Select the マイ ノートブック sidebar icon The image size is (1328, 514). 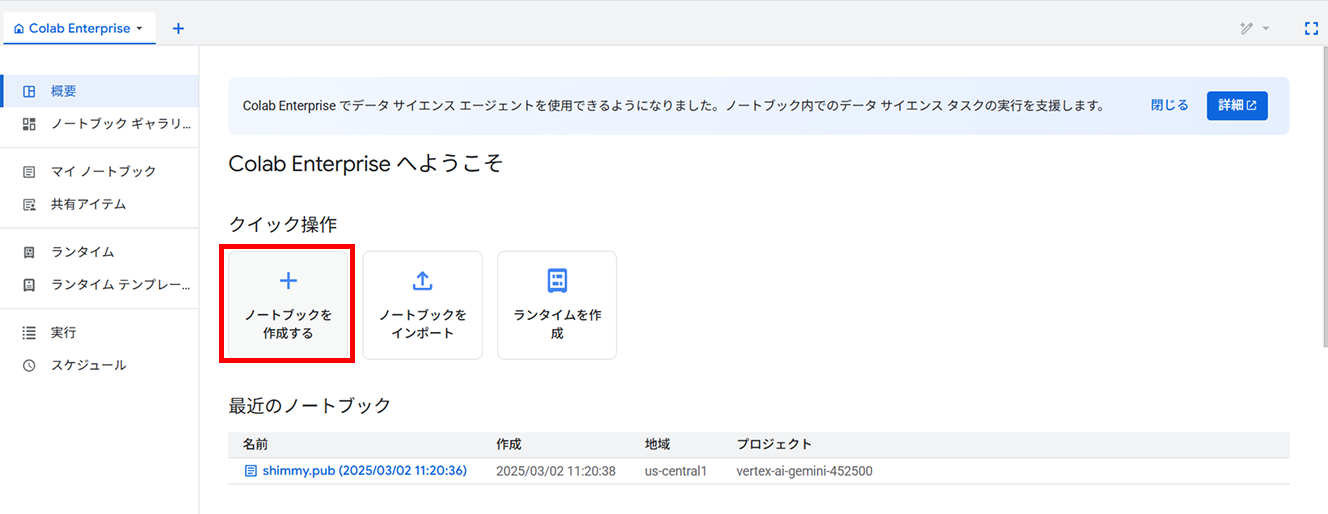point(29,171)
